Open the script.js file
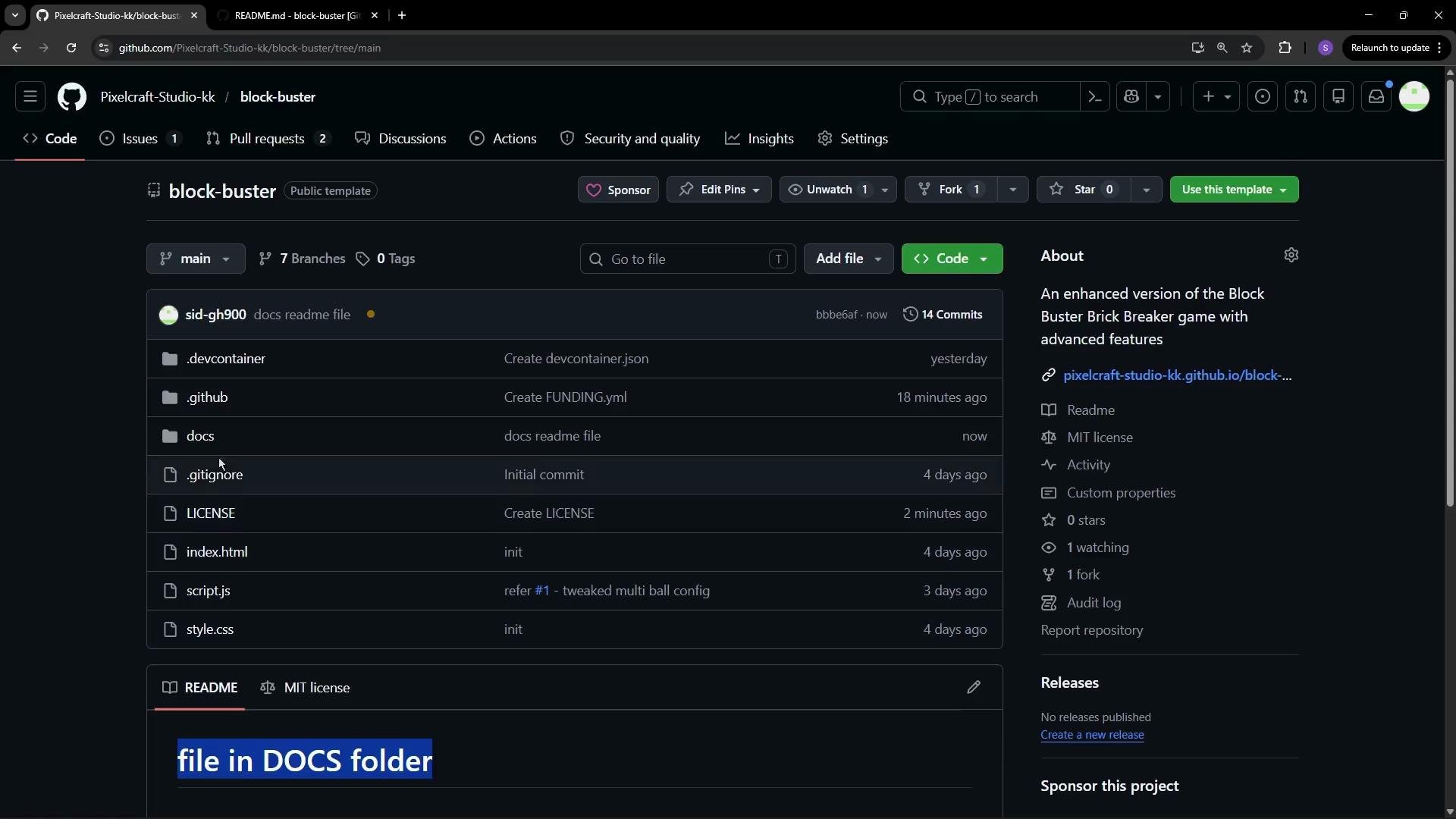 (x=209, y=591)
